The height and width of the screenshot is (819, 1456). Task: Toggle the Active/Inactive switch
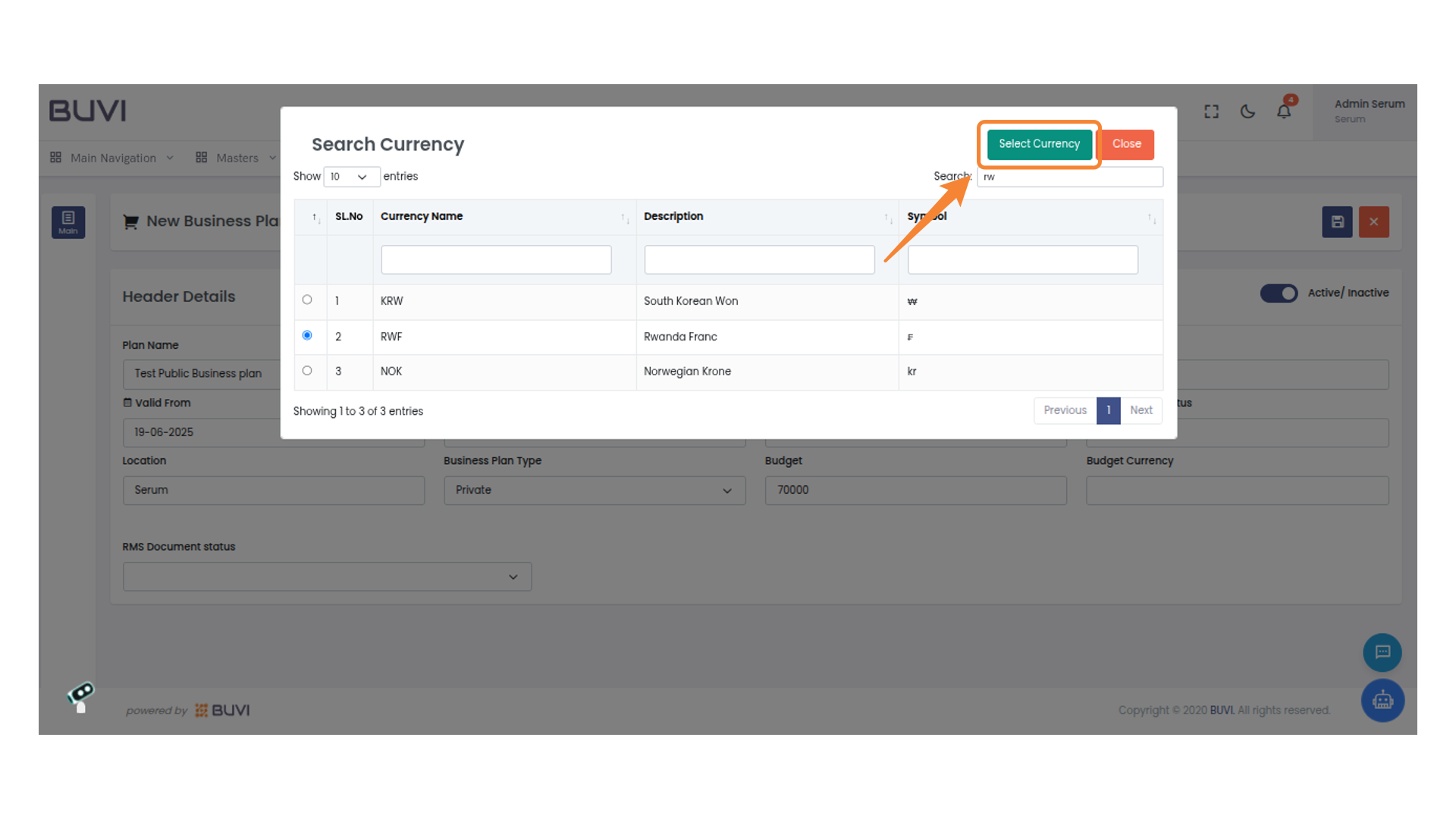point(1279,293)
